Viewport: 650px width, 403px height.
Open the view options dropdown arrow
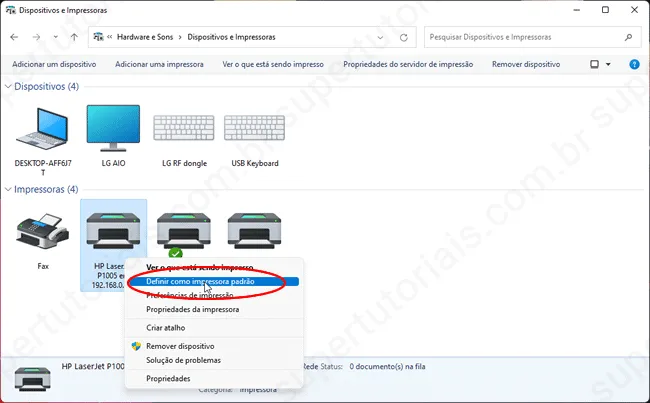[x=608, y=64]
